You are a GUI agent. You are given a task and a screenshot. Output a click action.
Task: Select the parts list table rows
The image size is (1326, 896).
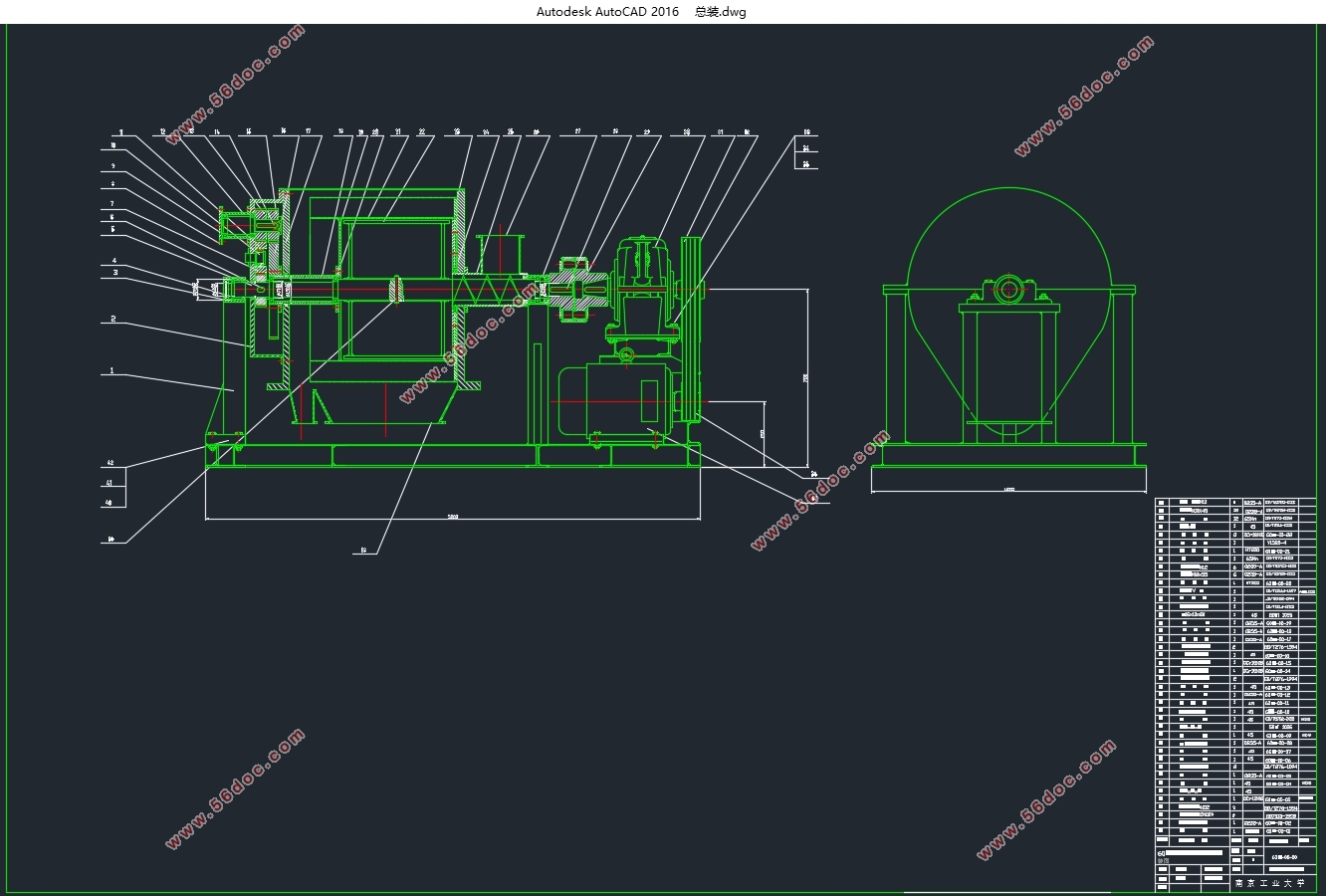pyautogui.click(x=1237, y=668)
